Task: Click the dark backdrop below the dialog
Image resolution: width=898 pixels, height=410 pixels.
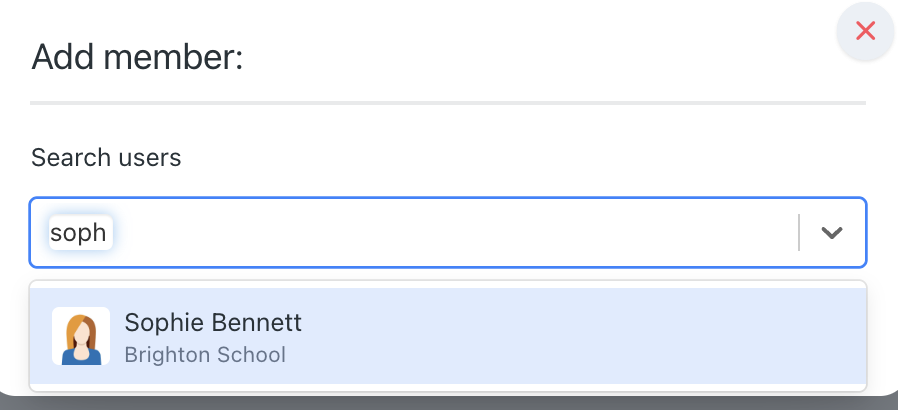Action: click(448, 403)
